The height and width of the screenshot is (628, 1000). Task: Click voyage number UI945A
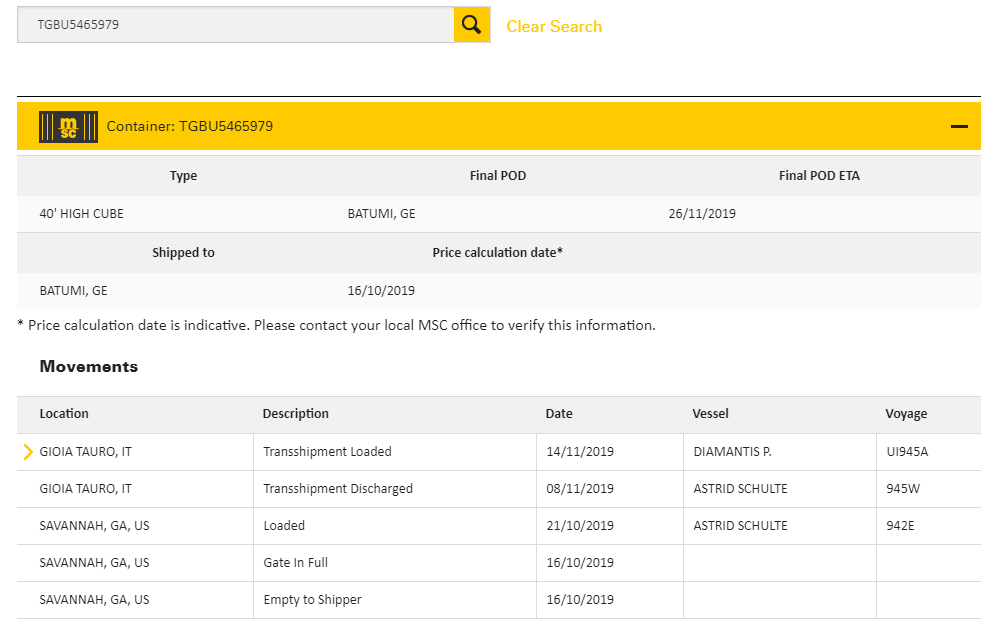coord(907,452)
